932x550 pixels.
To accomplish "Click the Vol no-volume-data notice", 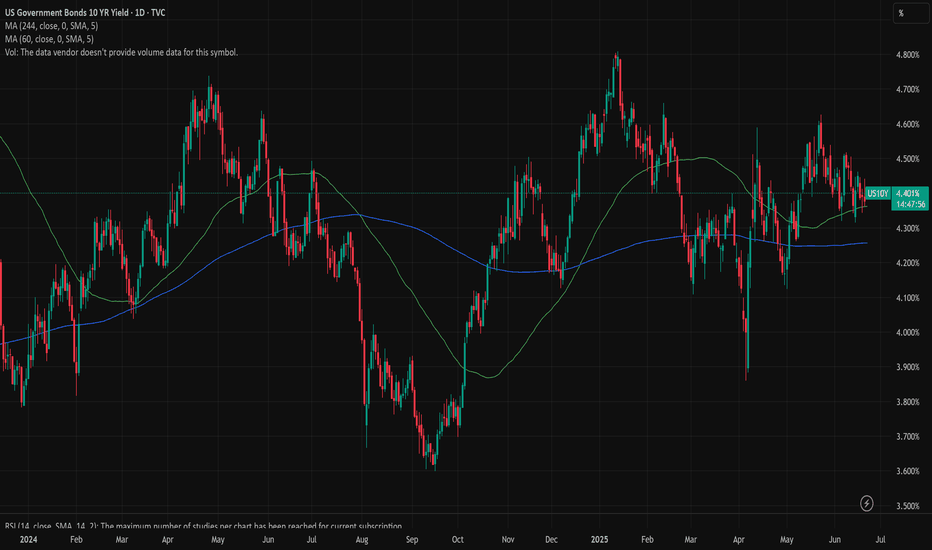I will 121,52.
